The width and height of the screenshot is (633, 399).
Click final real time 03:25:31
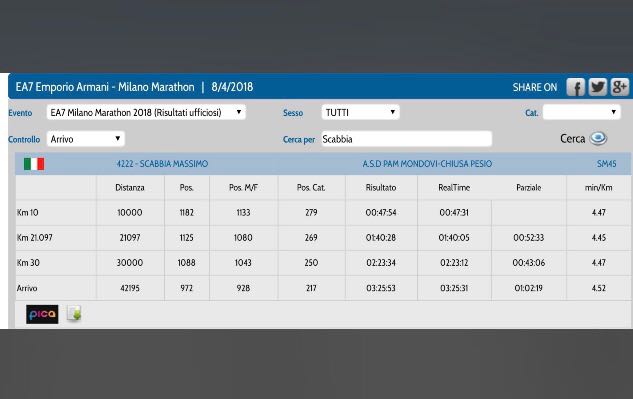(454, 288)
